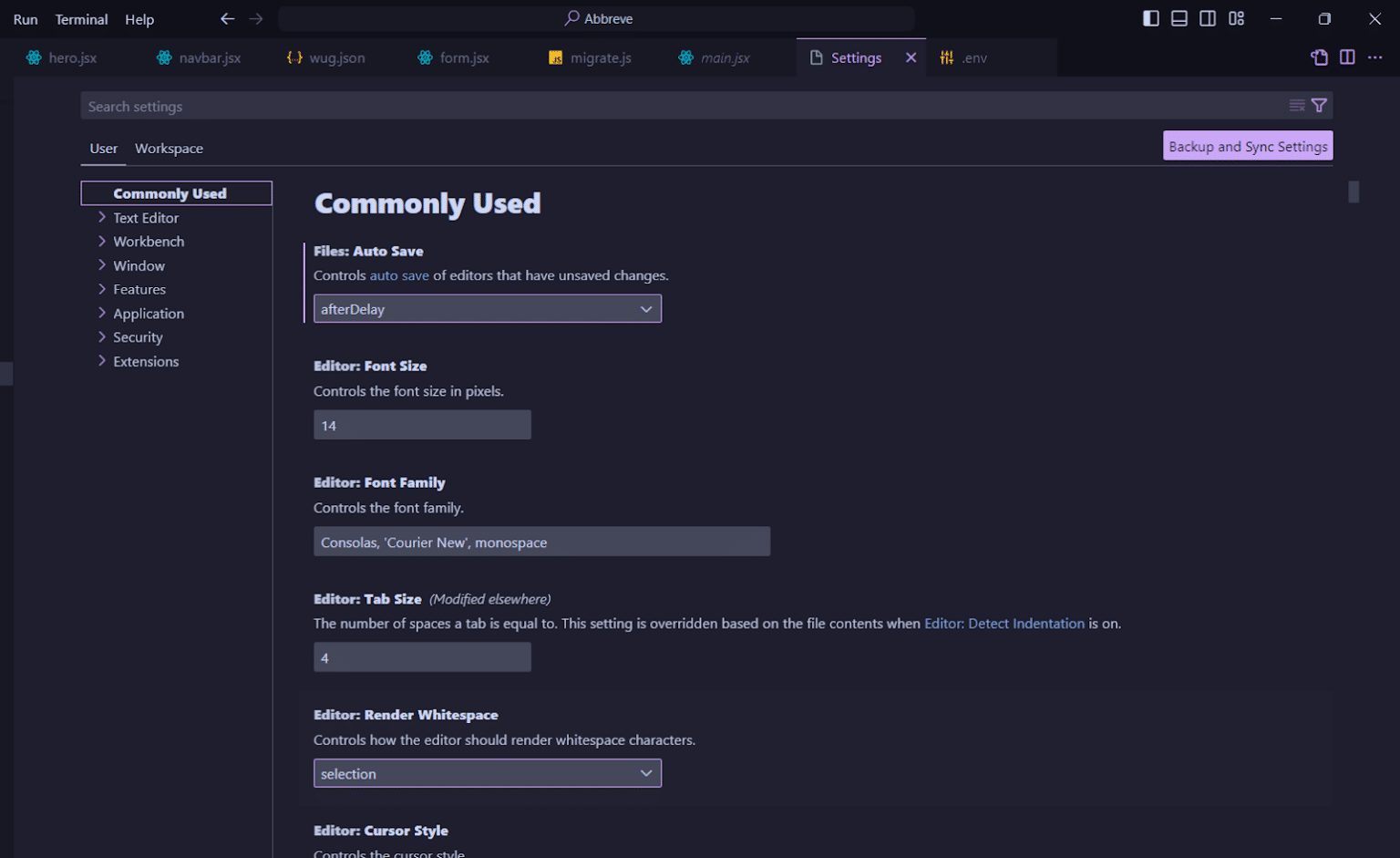Image resolution: width=1400 pixels, height=858 pixels.
Task: Open the .env file tab
Action: (974, 57)
